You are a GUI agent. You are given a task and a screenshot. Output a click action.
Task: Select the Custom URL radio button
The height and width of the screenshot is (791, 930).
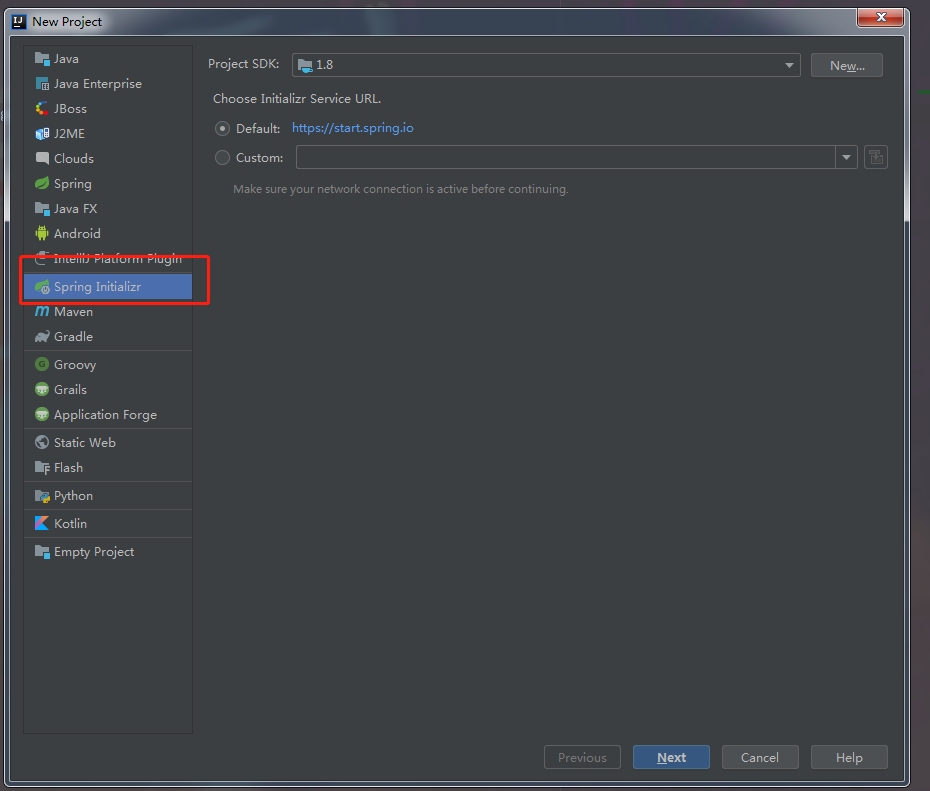click(x=222, y=157)
